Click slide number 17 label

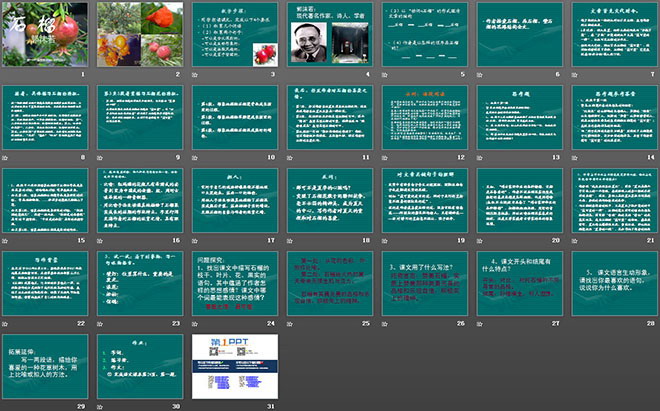(274, 241)
